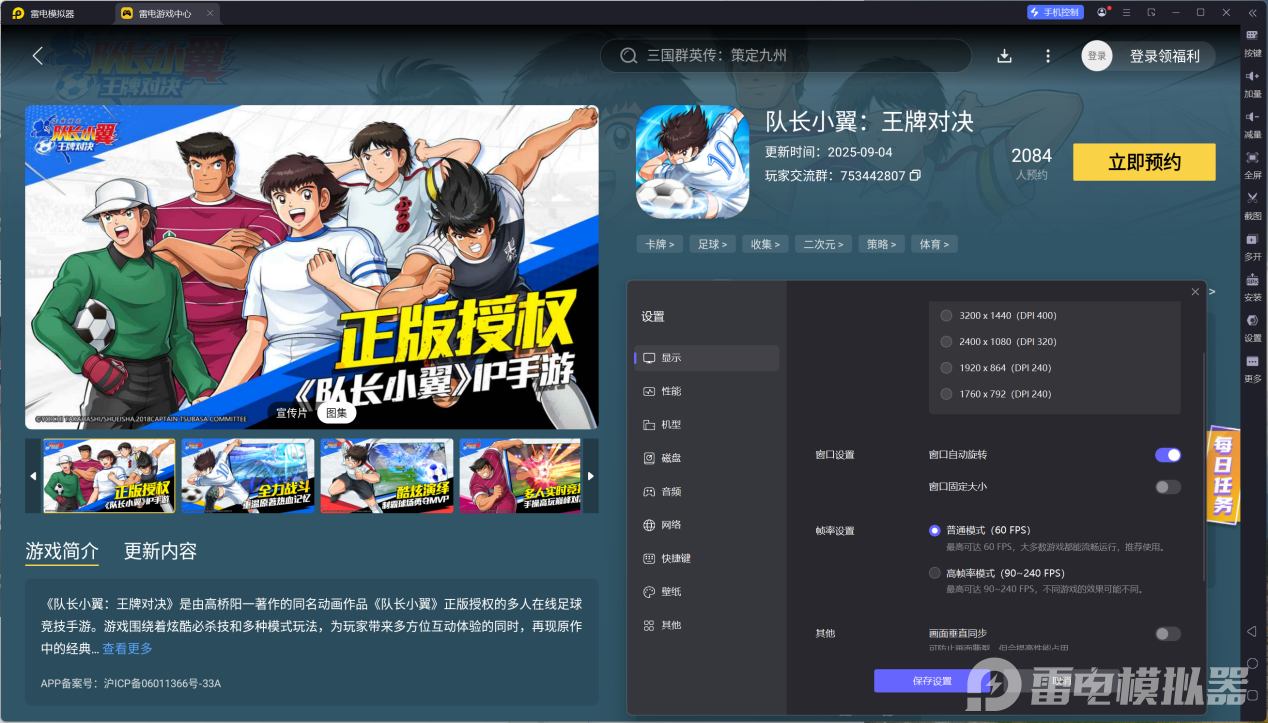Turn on 画面垂直同步 vertical sync
1268x723 pixels.
coord(1167,634)
